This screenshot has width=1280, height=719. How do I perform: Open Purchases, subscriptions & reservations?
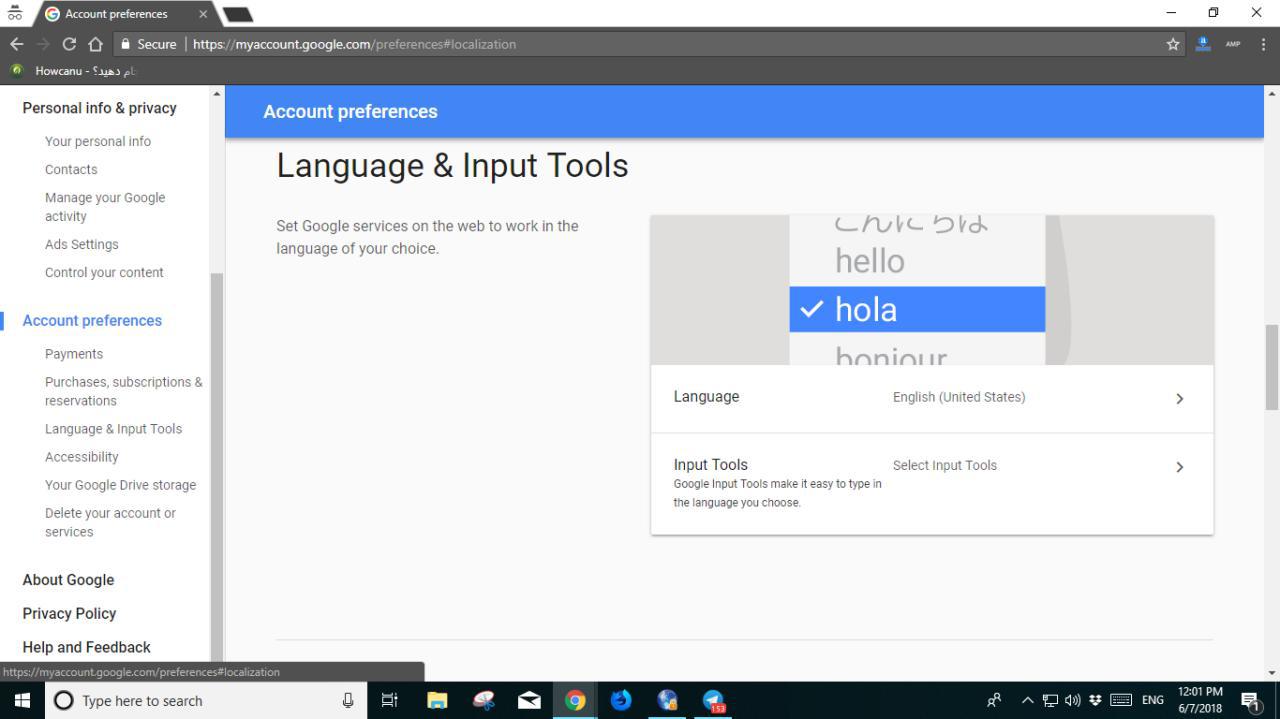123,391
